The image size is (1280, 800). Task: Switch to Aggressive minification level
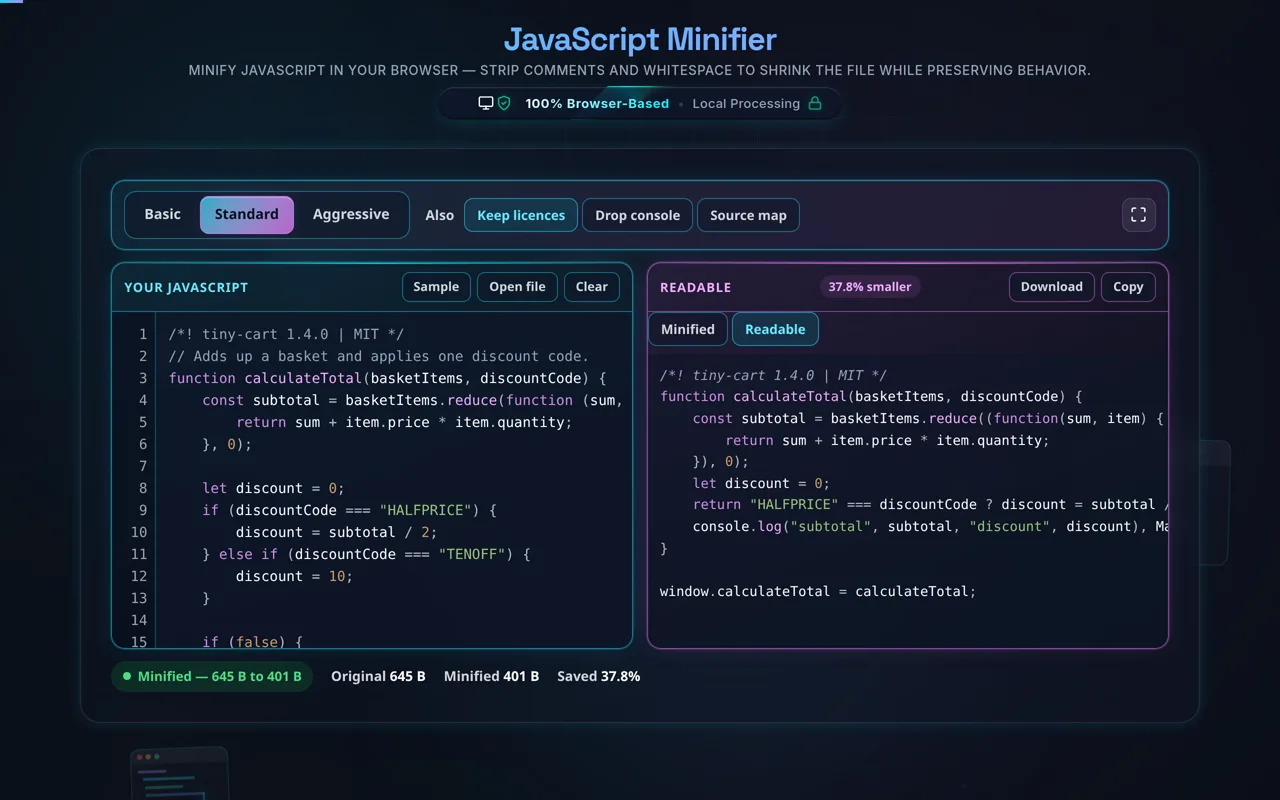tap(351, 214)
